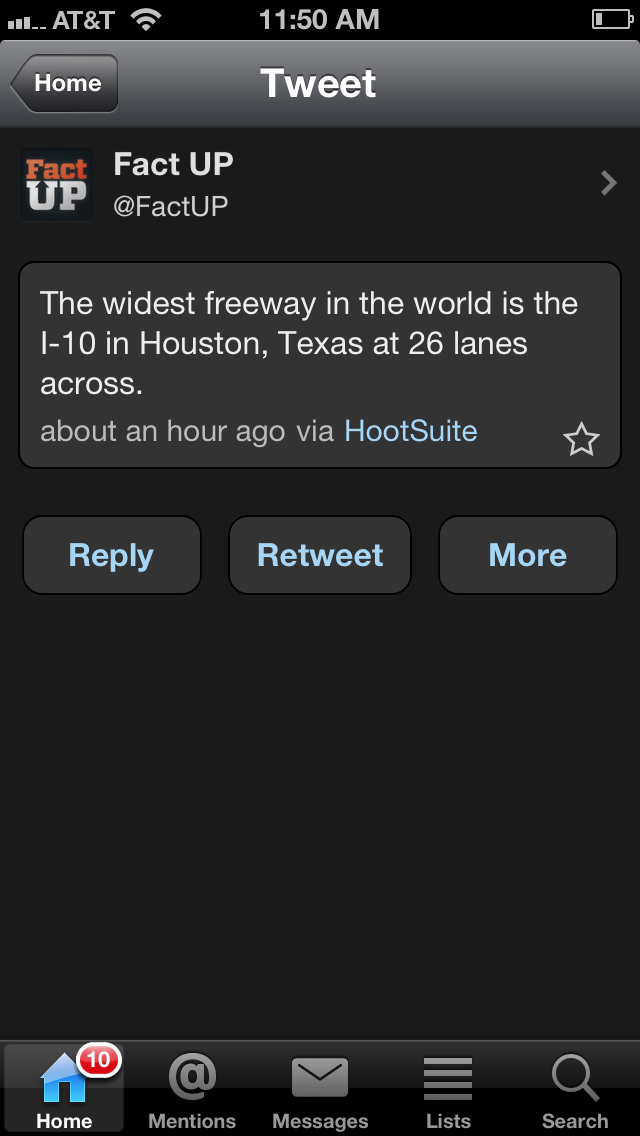Image resolution: width=640 pixels, height=1136 pixels.
Task: Open the Fact UP profile avatar
Action: tap(56, 185)
